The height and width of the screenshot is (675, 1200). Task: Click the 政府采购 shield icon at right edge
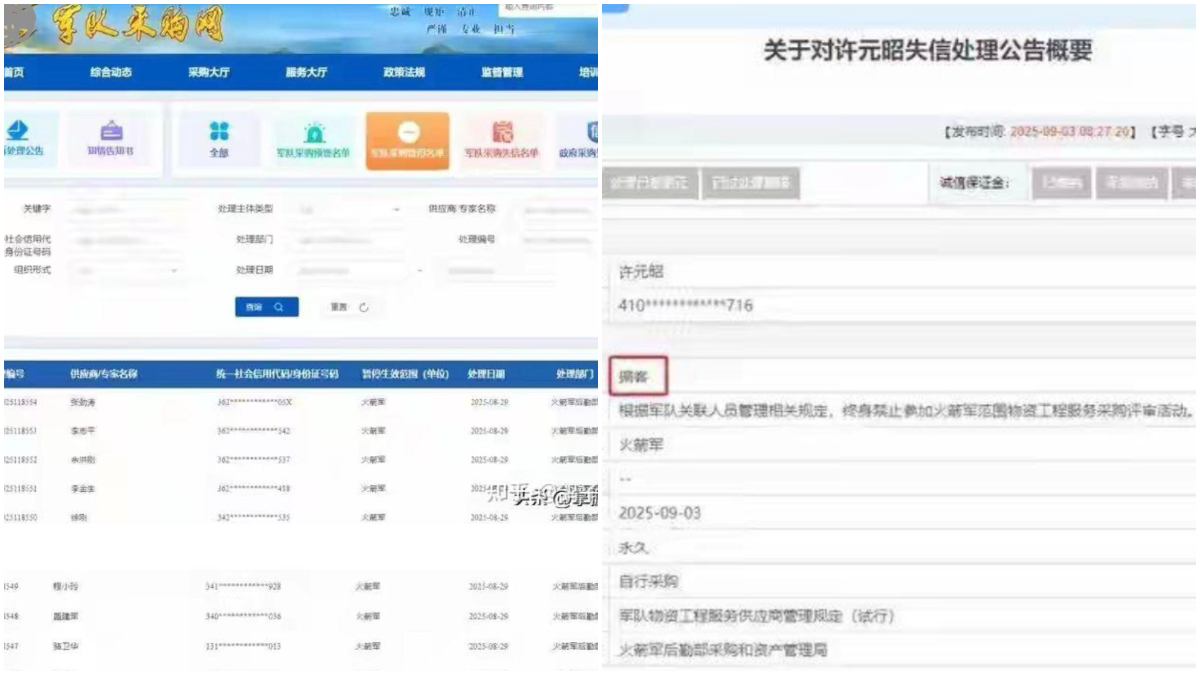click(590, 133)
